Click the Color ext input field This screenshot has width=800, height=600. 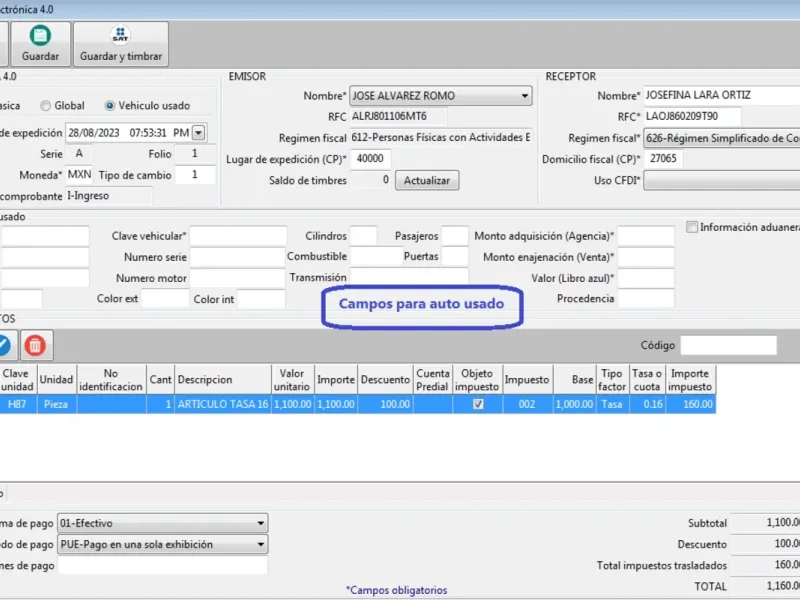pos(165,299)
